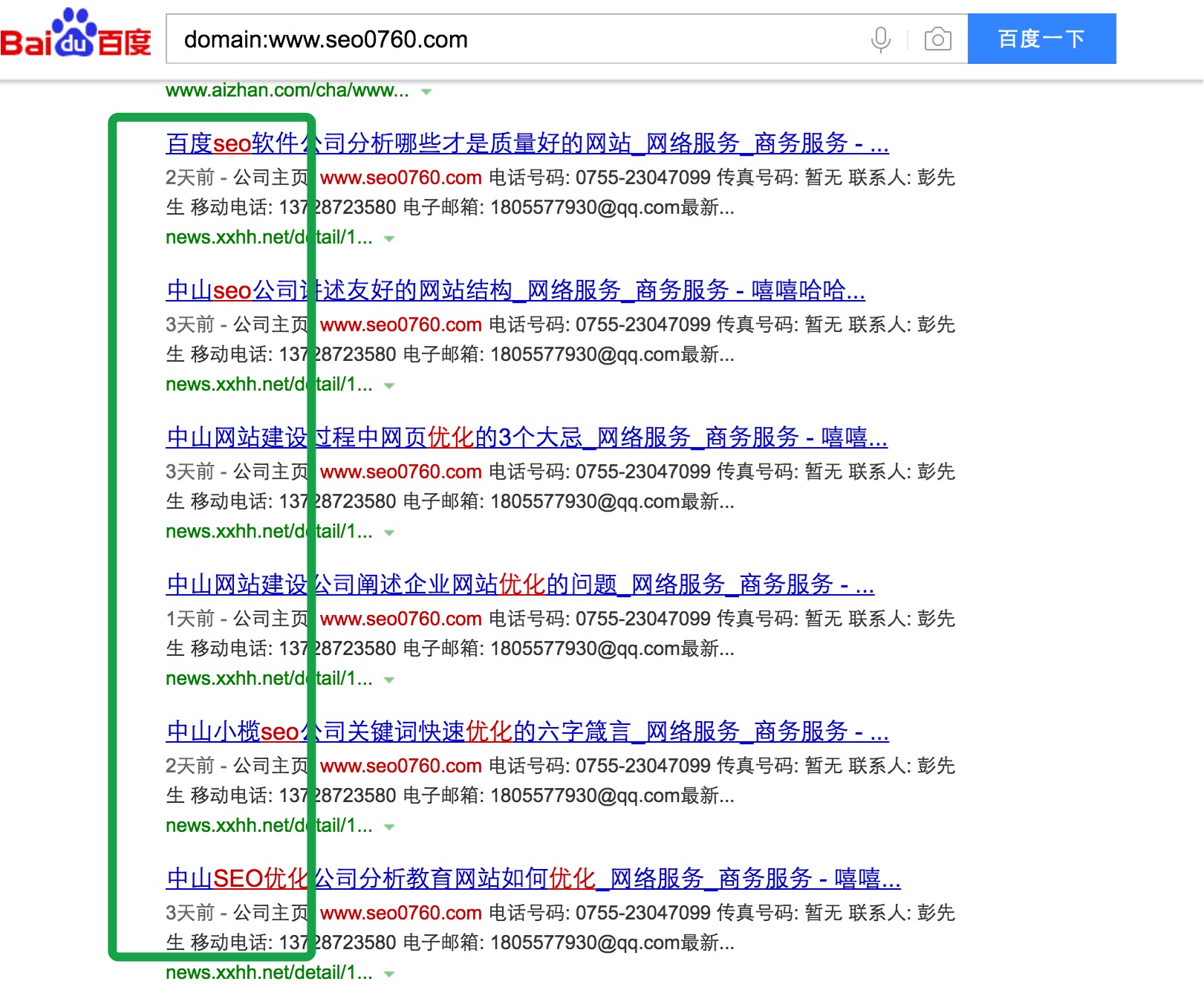Expand the arrow under the 中山seo公司讲述 result
Image resolution: width=1204 pixels, height=993 pixels.
pos(389,386)
